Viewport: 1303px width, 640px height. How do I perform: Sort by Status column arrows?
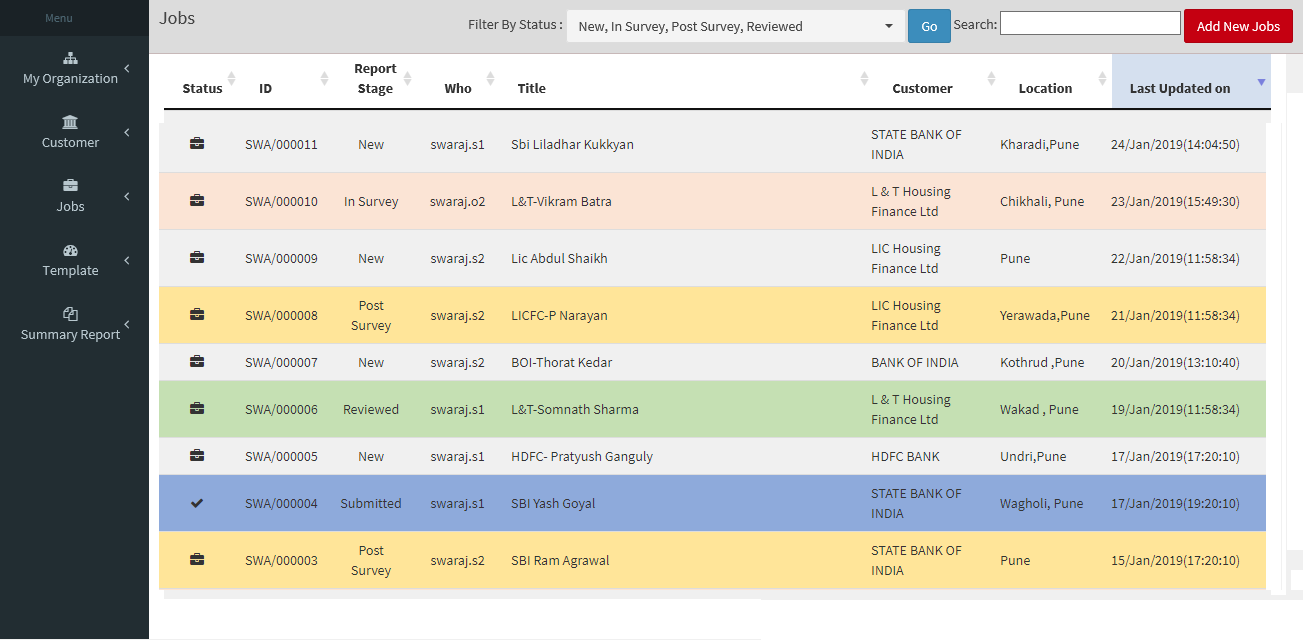tap(232, 78)
